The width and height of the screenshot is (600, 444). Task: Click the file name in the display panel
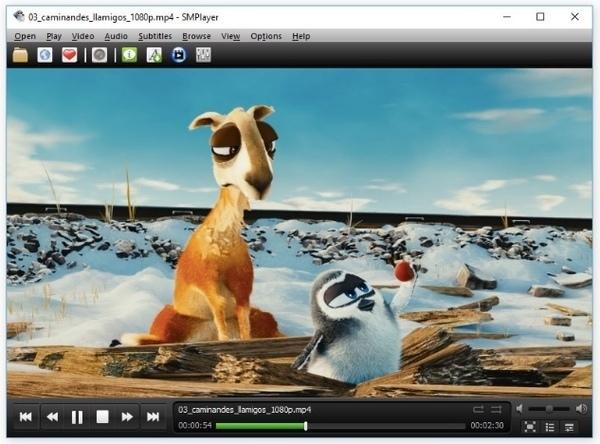point(245,410)
